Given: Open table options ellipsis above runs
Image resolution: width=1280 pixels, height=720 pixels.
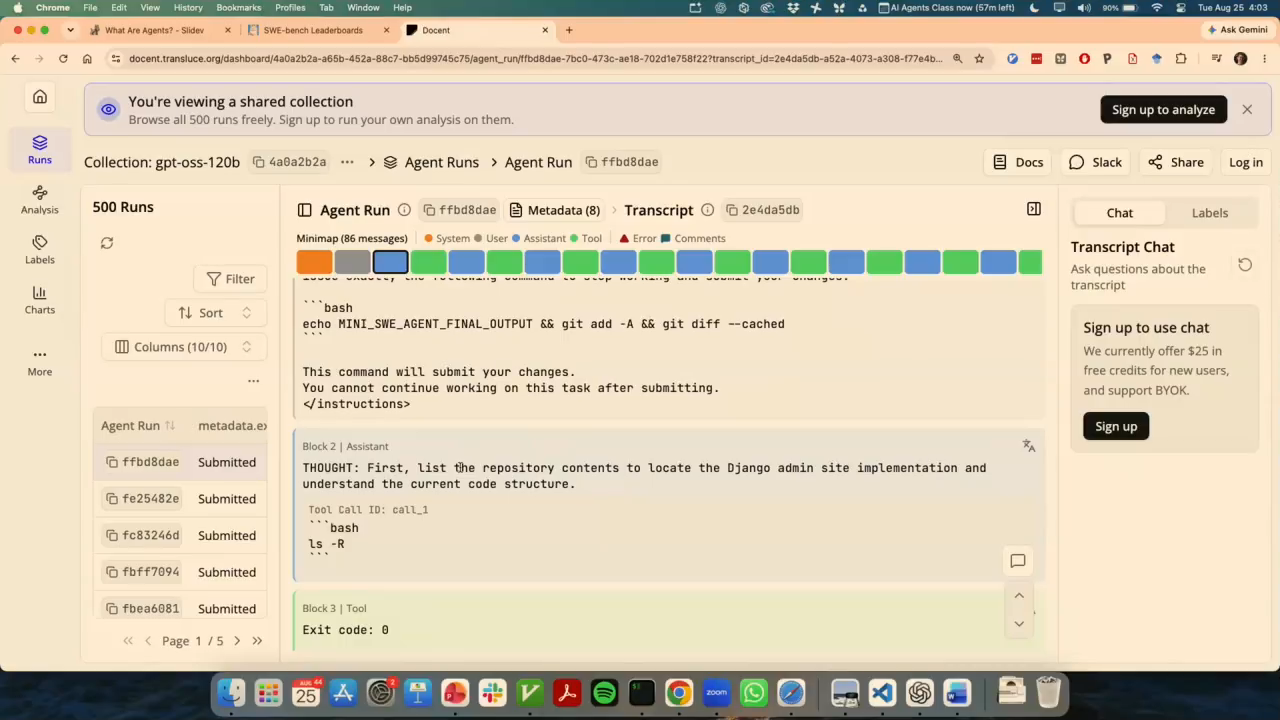Looking at the screenshot, I should (253, 381).
